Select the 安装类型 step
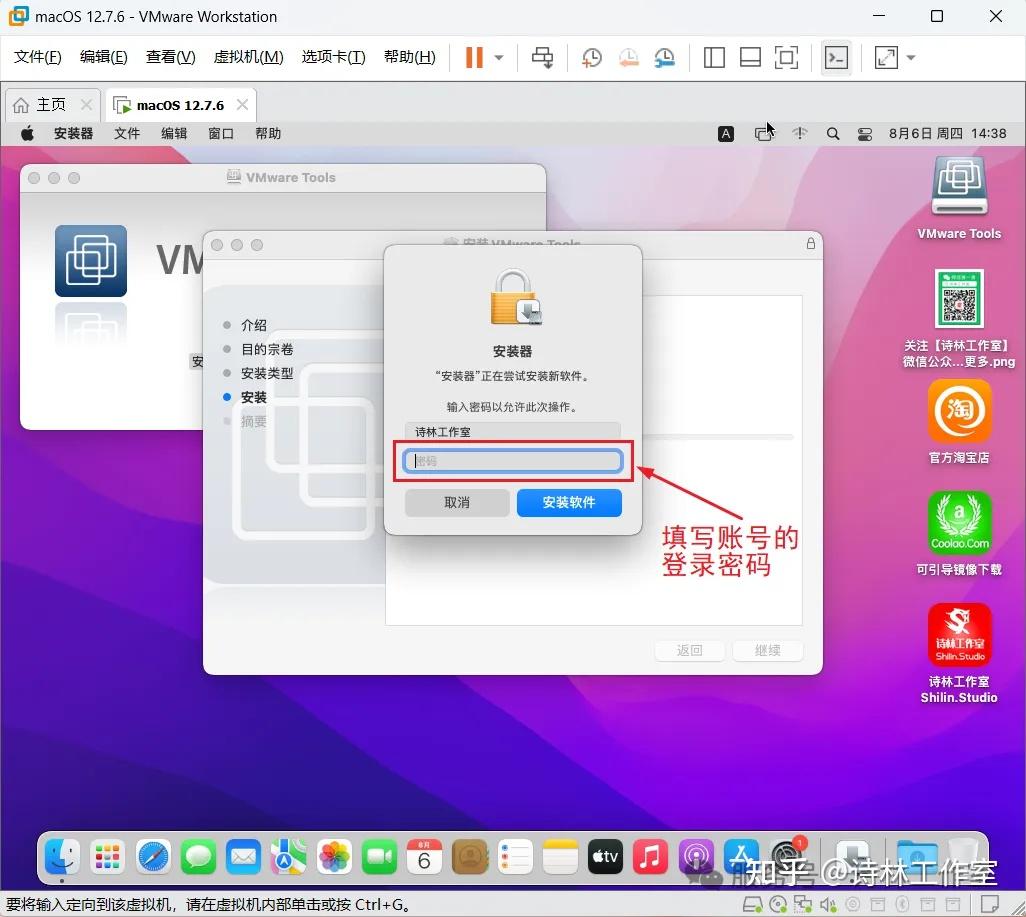 267,373
